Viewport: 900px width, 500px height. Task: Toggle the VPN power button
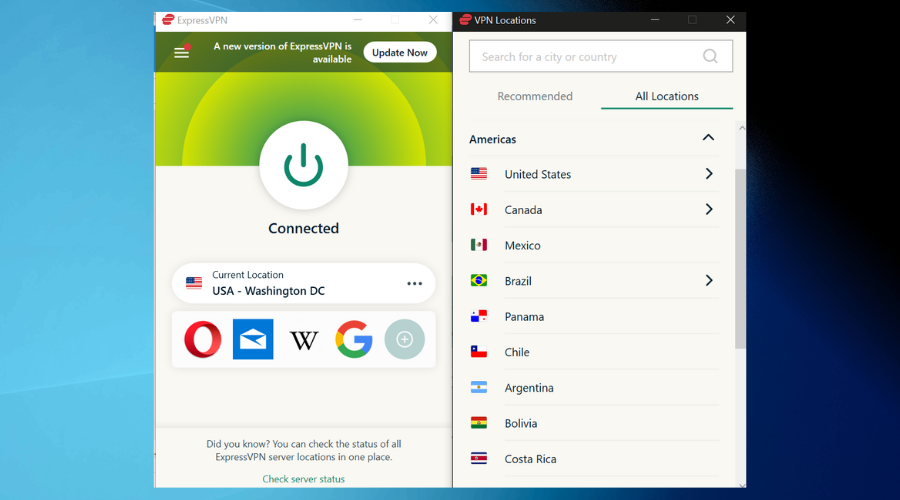pos(304,165)
